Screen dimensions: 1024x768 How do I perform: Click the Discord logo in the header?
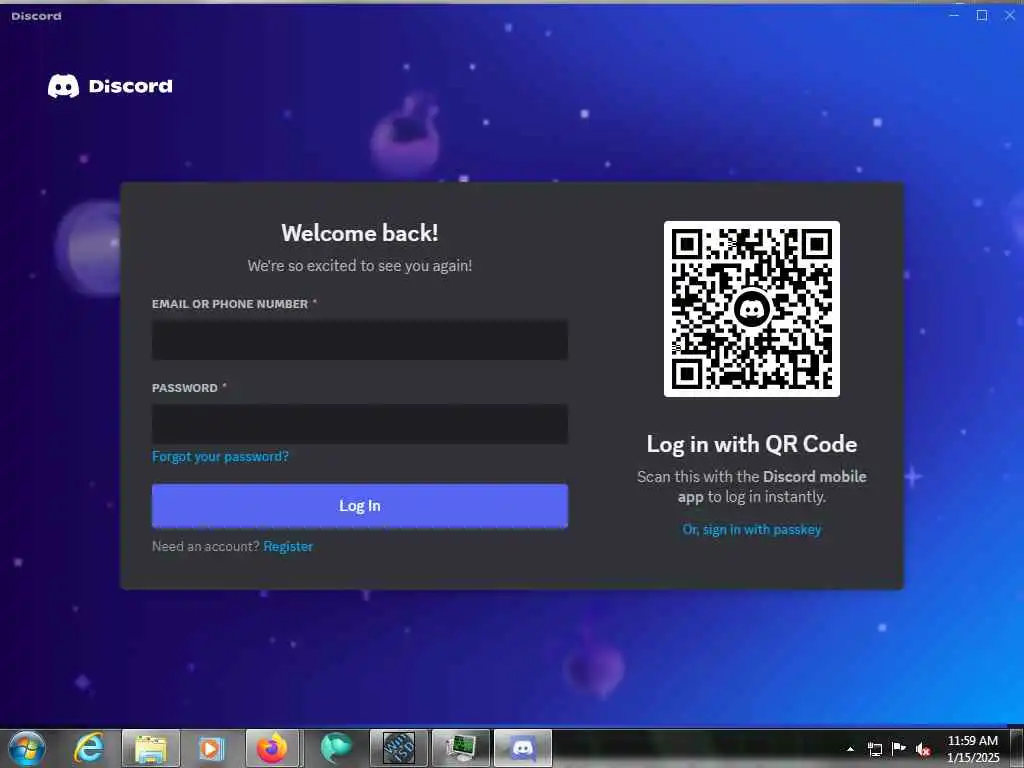[x=110, y=86]
